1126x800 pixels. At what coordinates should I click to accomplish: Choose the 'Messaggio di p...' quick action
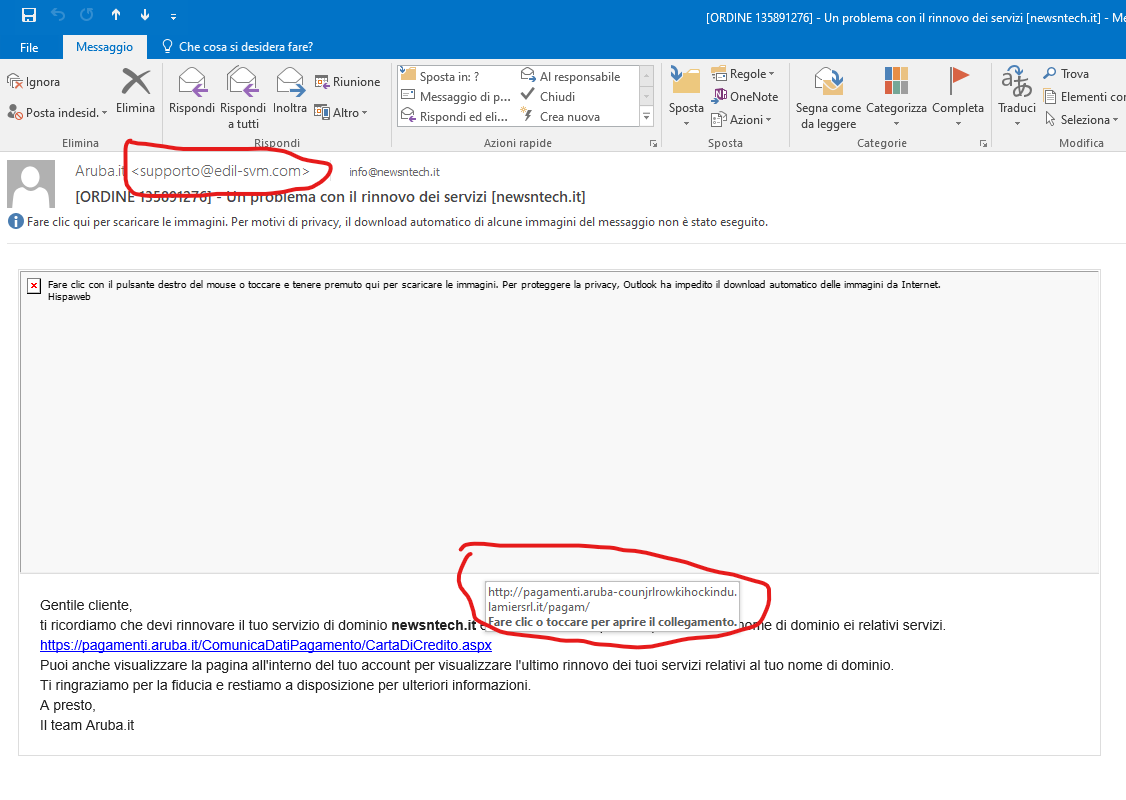click(x=456, y=96)
